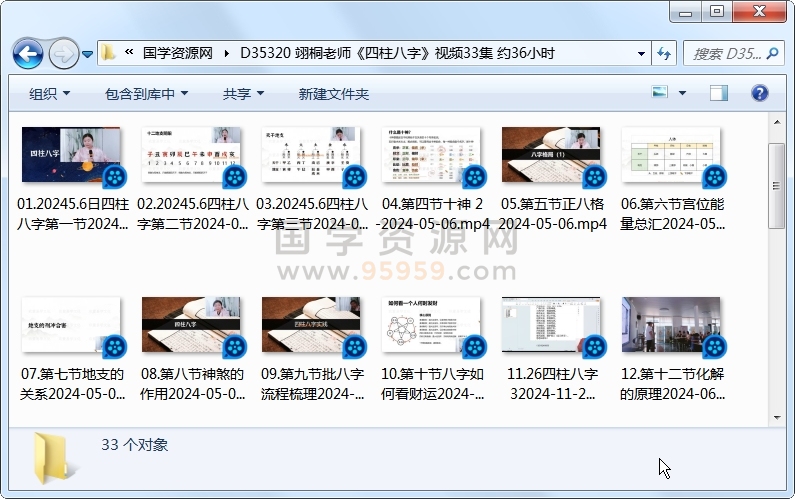Click file name 10.第十节八字如何看财运

click(x=432, y=384)
